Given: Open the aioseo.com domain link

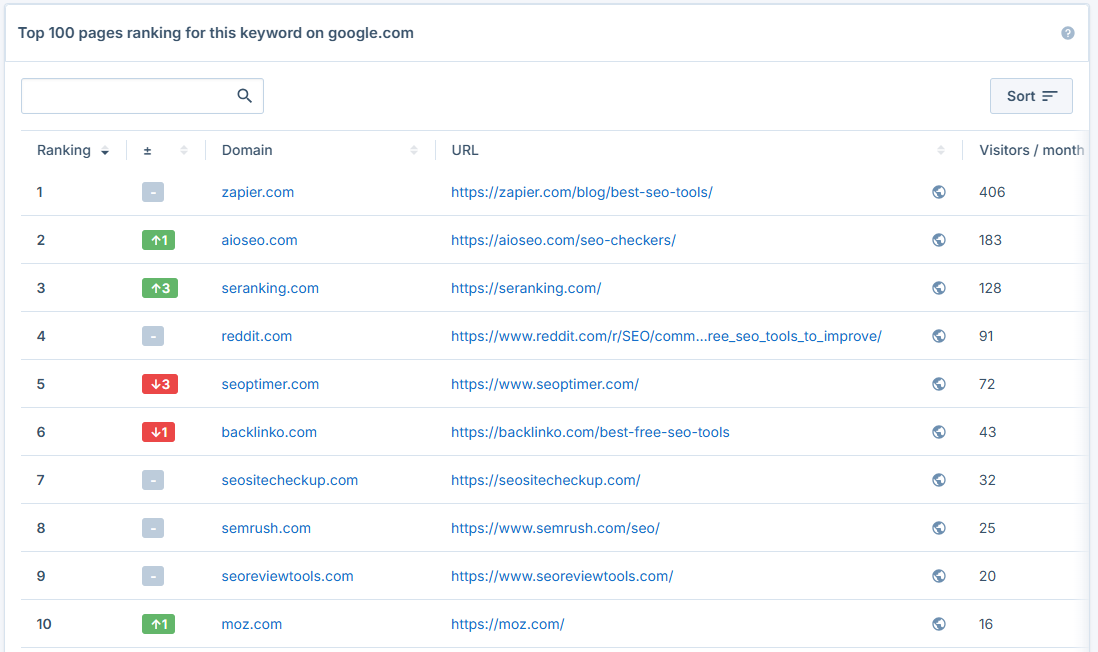Looking at the screenshot, I should click(x=259, y=240).
